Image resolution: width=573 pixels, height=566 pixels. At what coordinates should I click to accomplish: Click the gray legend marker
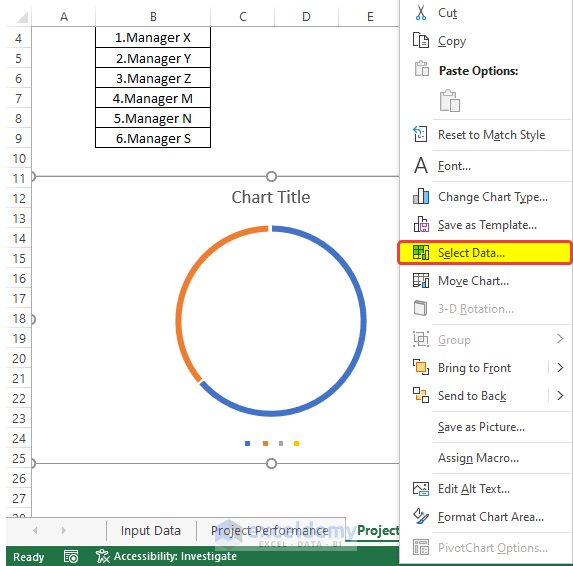281,444
